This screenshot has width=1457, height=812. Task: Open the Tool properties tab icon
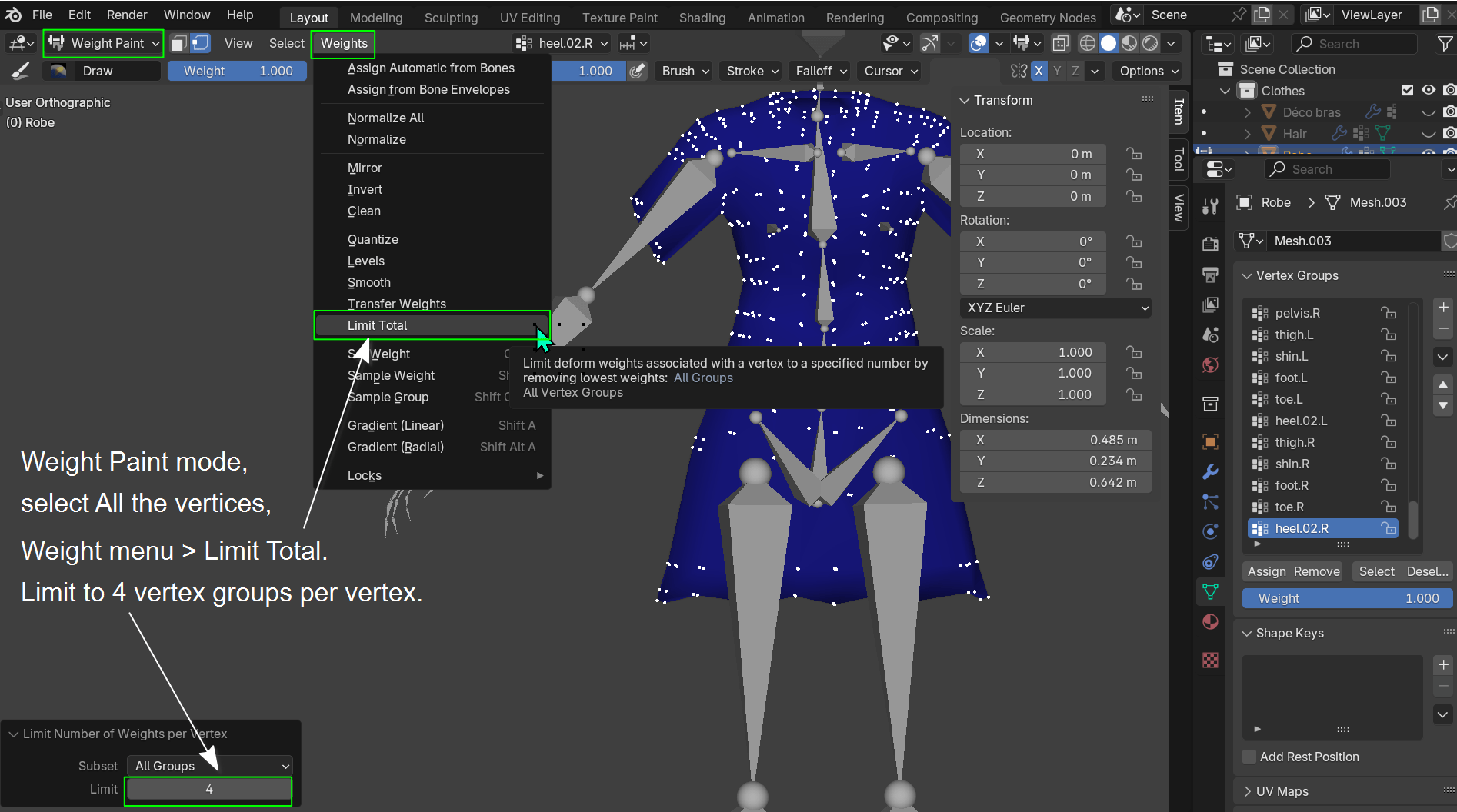(1210, 206)
